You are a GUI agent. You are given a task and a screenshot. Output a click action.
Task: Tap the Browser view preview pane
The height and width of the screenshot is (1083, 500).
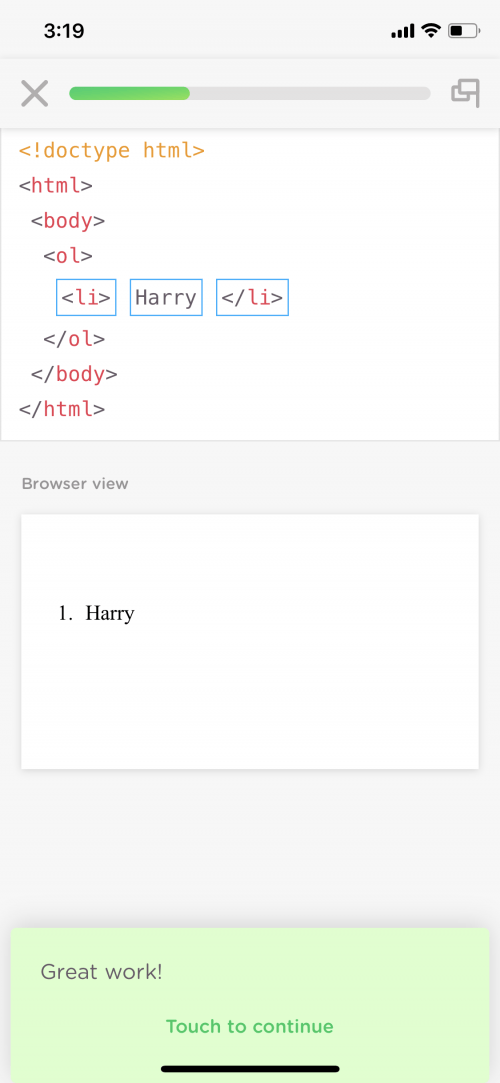(249, 642)
